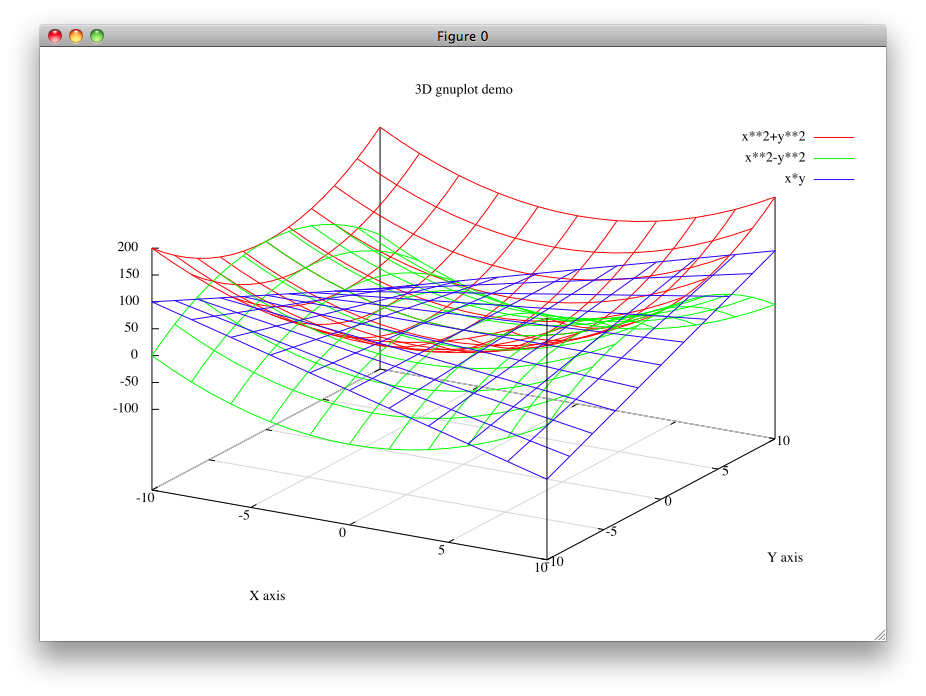Click the z-axis tick label 150
The image size is (926, 696).
[129, 274]
